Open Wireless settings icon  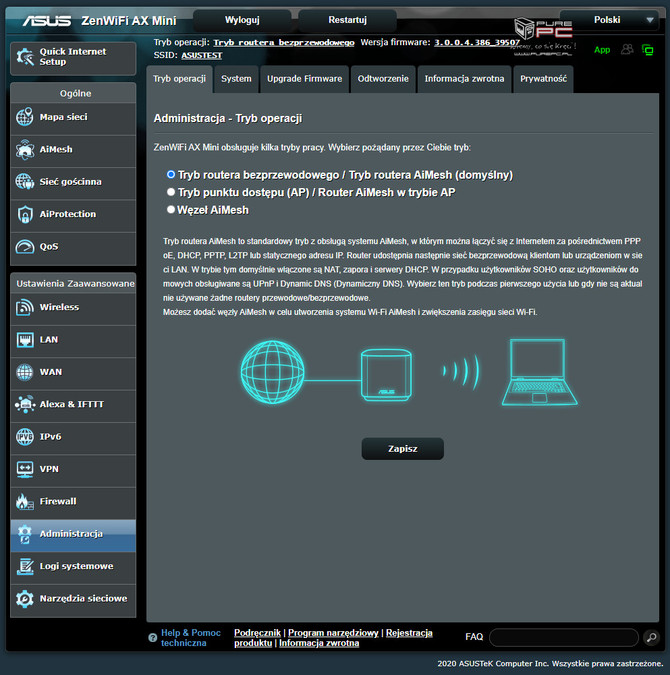[25, 307]
